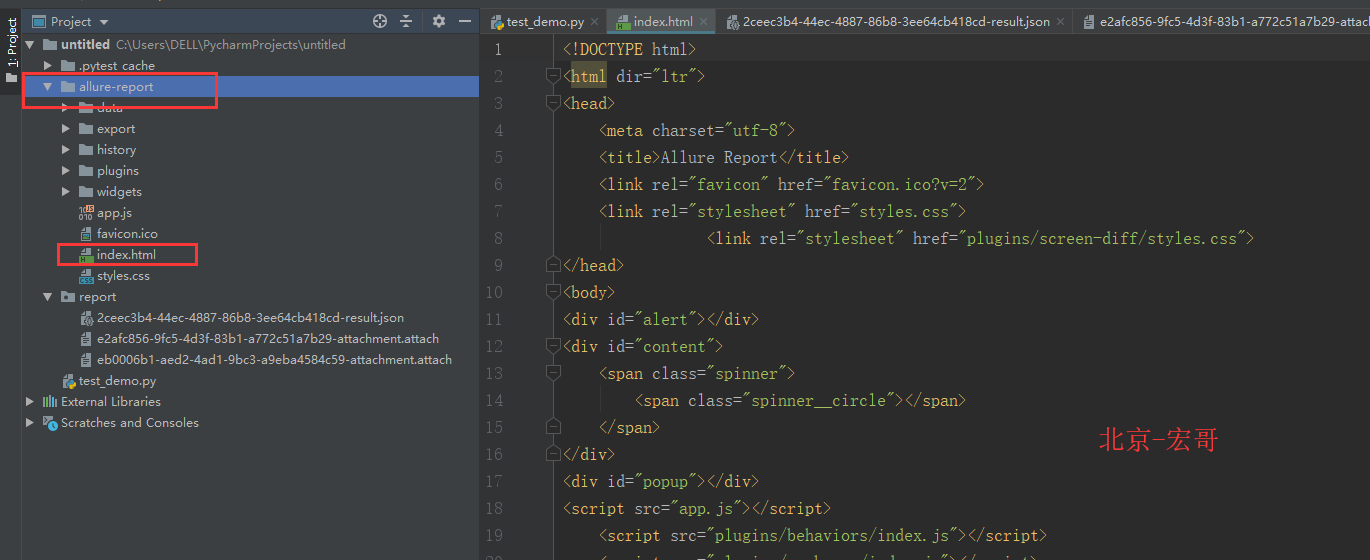Image resolution: width=1370 pixels, height=560 pixels.
Task: Fold the html tag on line 2
Action: point(553,76)
